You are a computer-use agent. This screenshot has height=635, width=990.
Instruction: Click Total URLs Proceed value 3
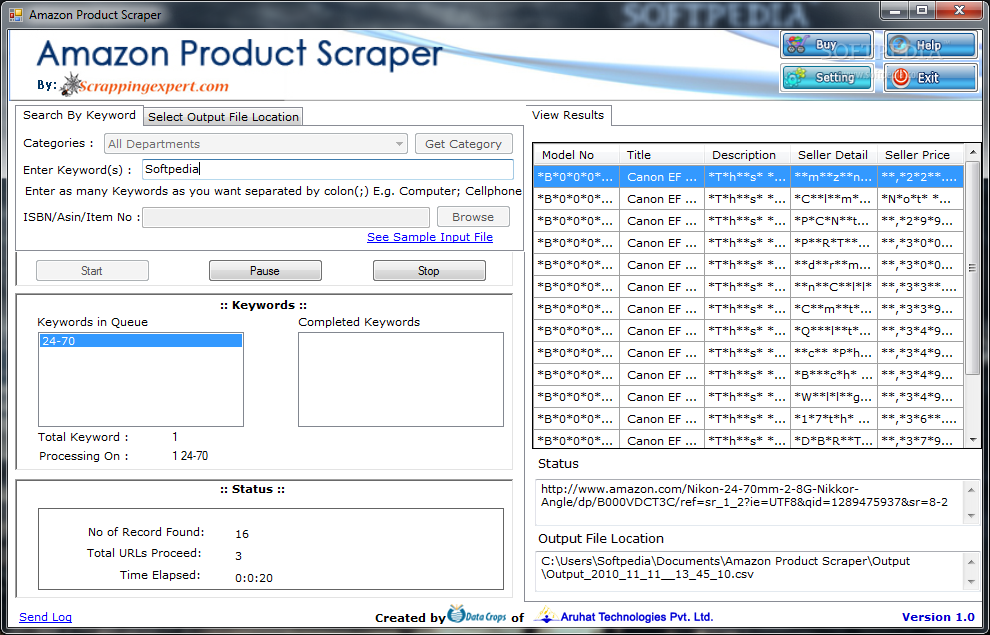pos(239,556)
